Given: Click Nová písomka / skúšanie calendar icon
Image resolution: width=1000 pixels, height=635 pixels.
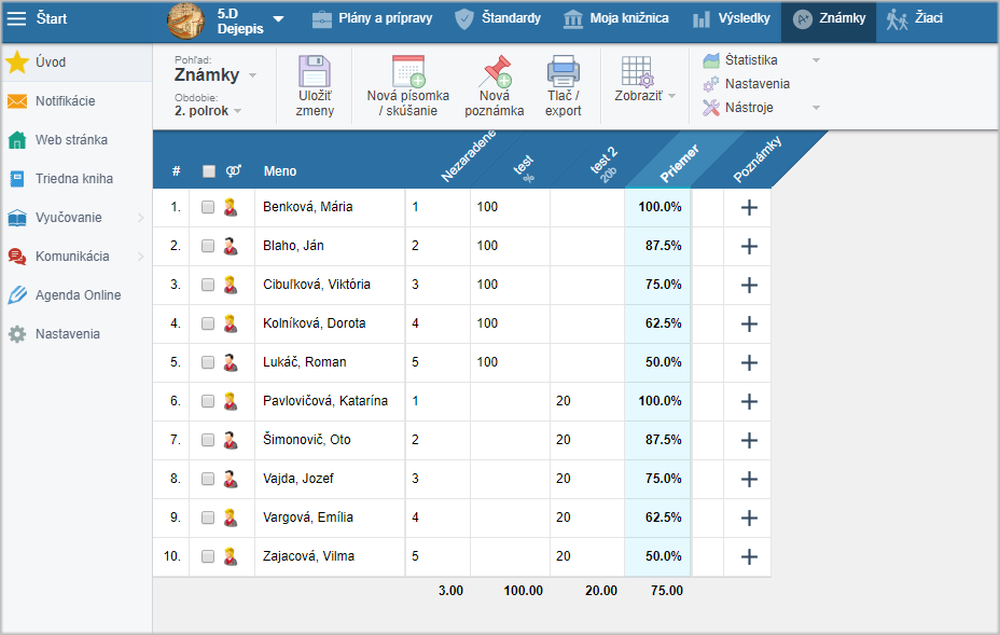Looking at the screenshot, I should 408,71.
